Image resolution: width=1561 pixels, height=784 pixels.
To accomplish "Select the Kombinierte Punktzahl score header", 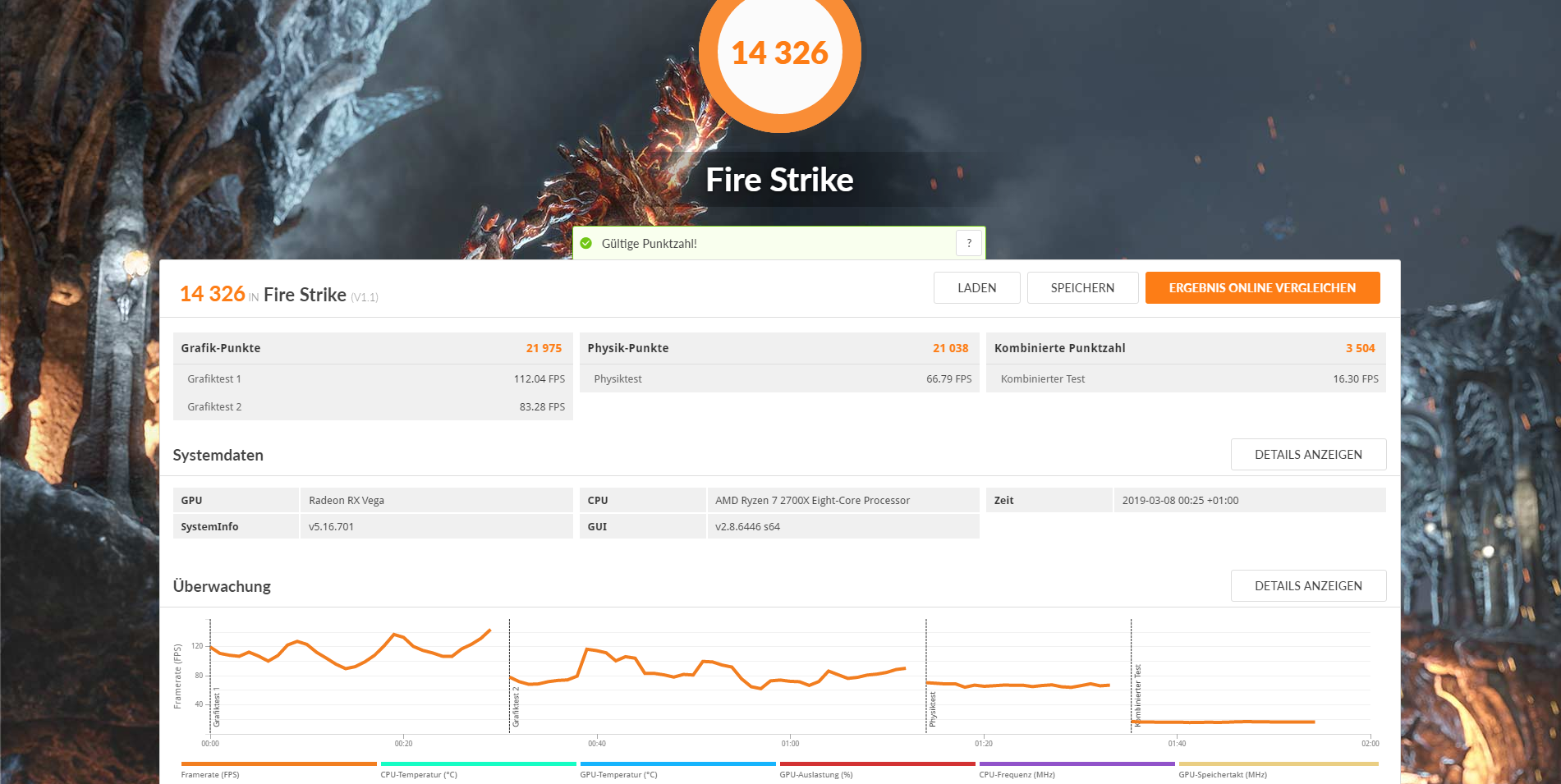I will (1186, 348).
